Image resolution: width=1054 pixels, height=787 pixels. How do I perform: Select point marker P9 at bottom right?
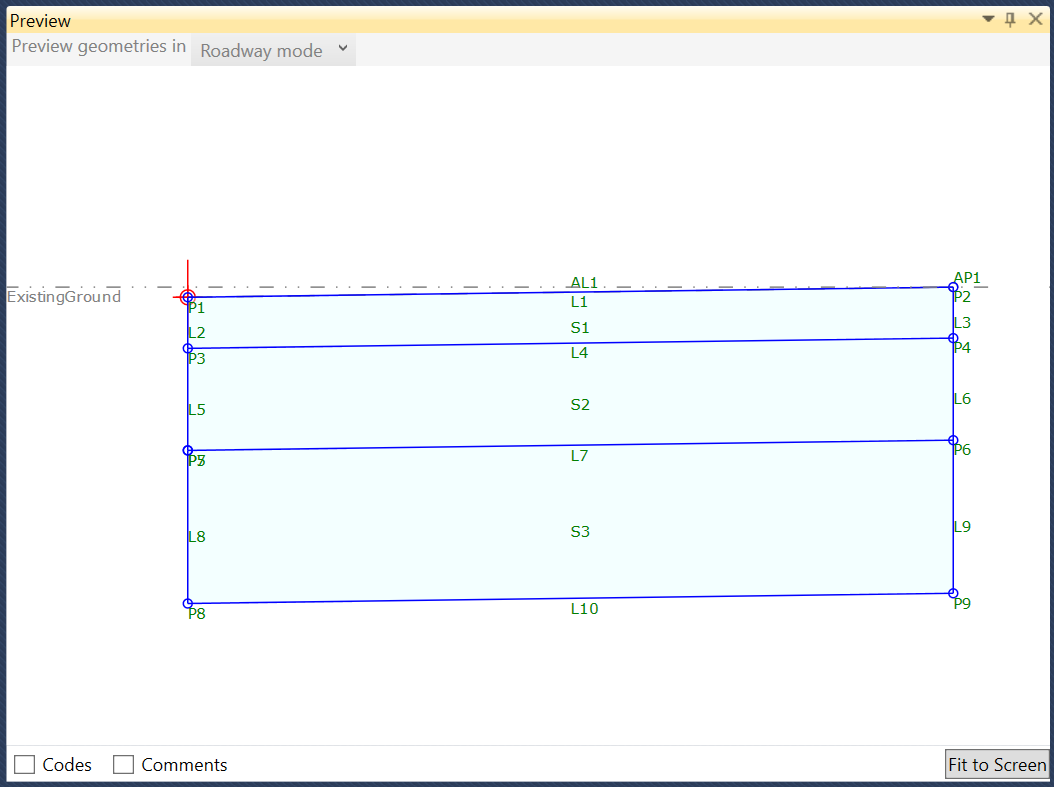point(951,593)
